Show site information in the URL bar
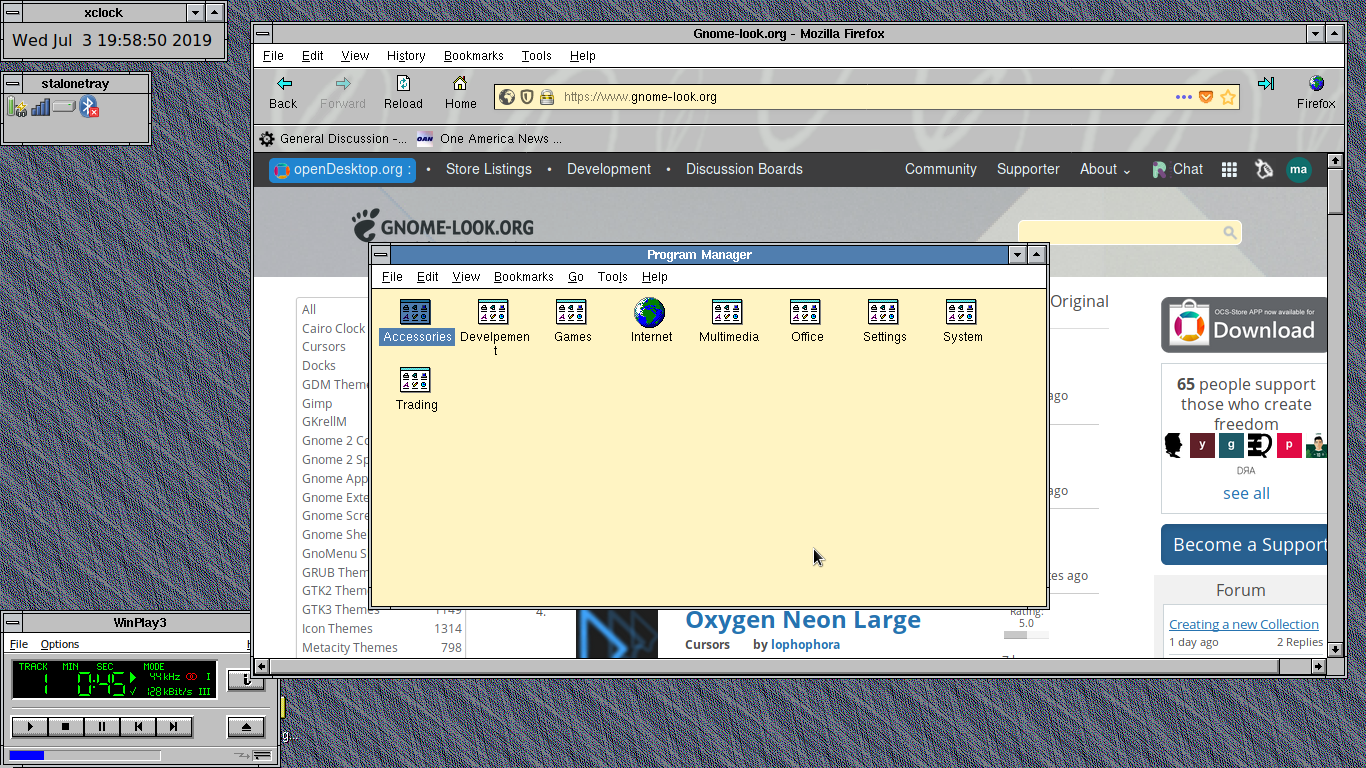The width and height of the screenshot is (1366, 768). click(507, 97)
